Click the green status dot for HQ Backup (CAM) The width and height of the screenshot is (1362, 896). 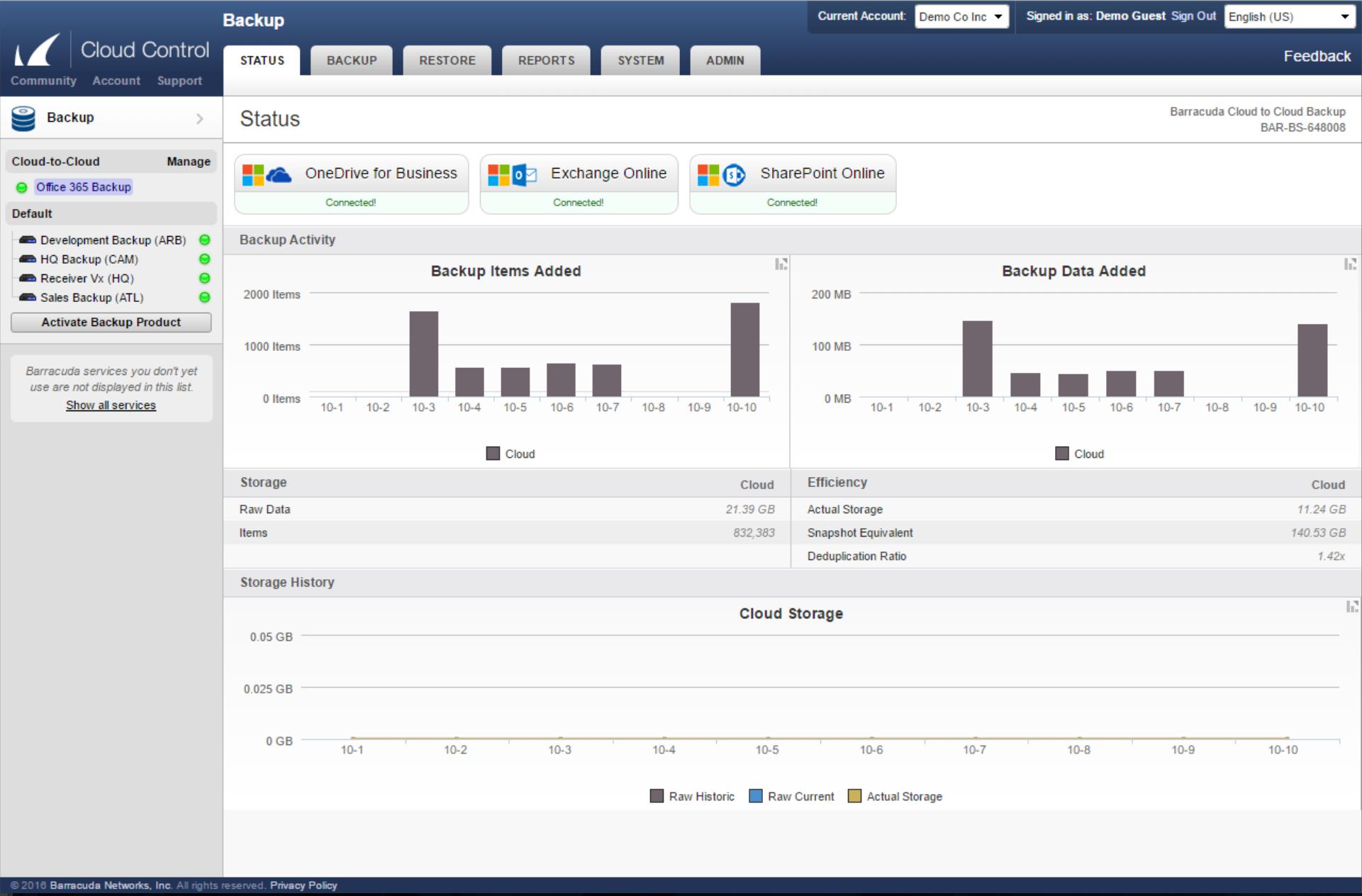pos(204,259)
